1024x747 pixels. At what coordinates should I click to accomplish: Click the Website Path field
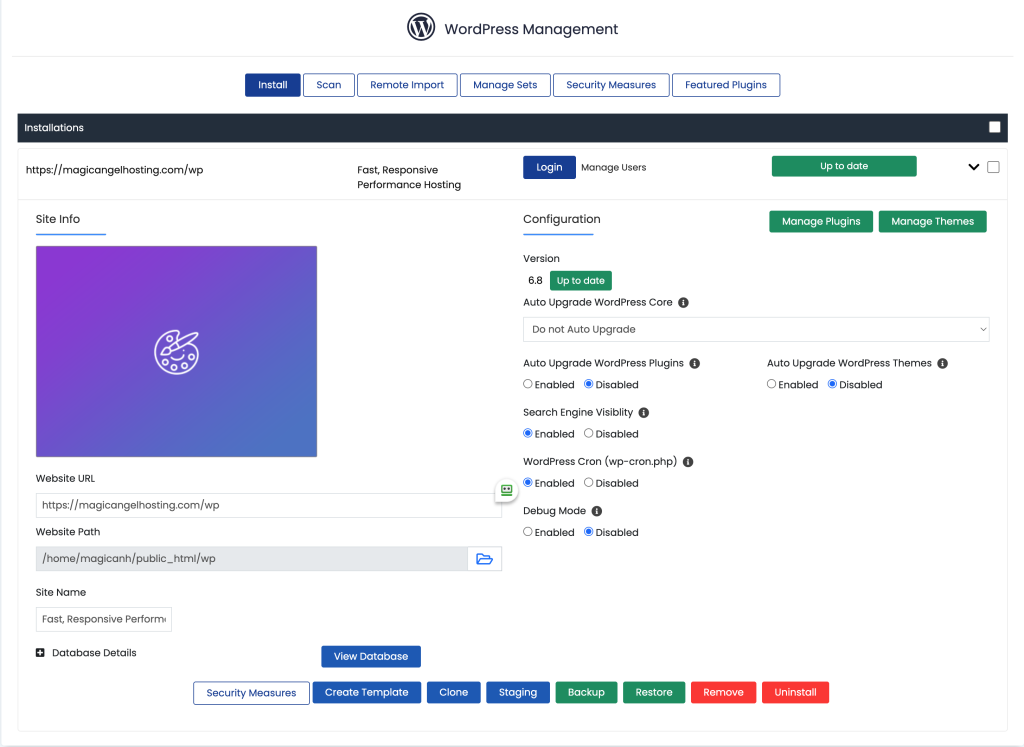pos(252,559)
